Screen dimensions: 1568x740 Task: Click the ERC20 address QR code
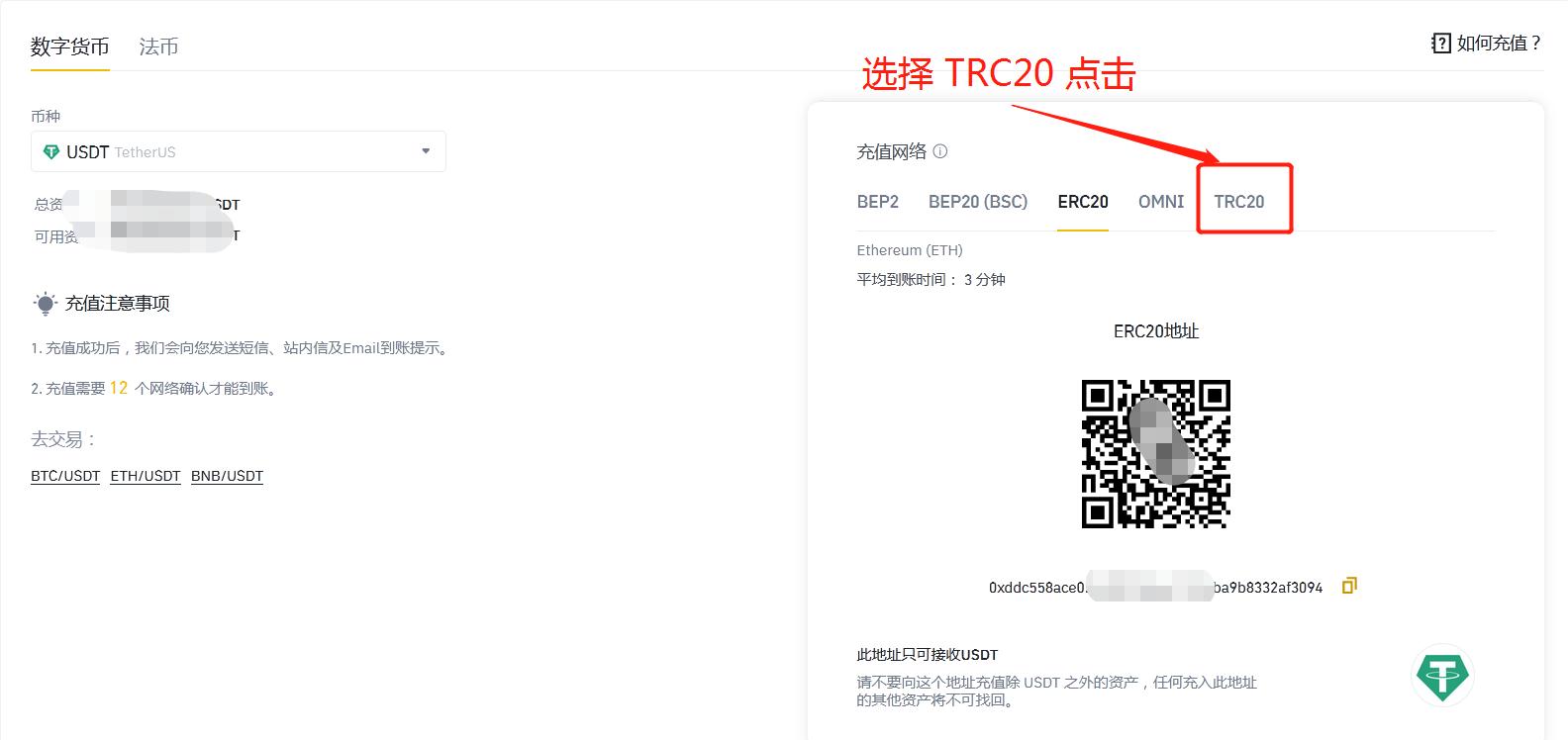point(1156,454)
